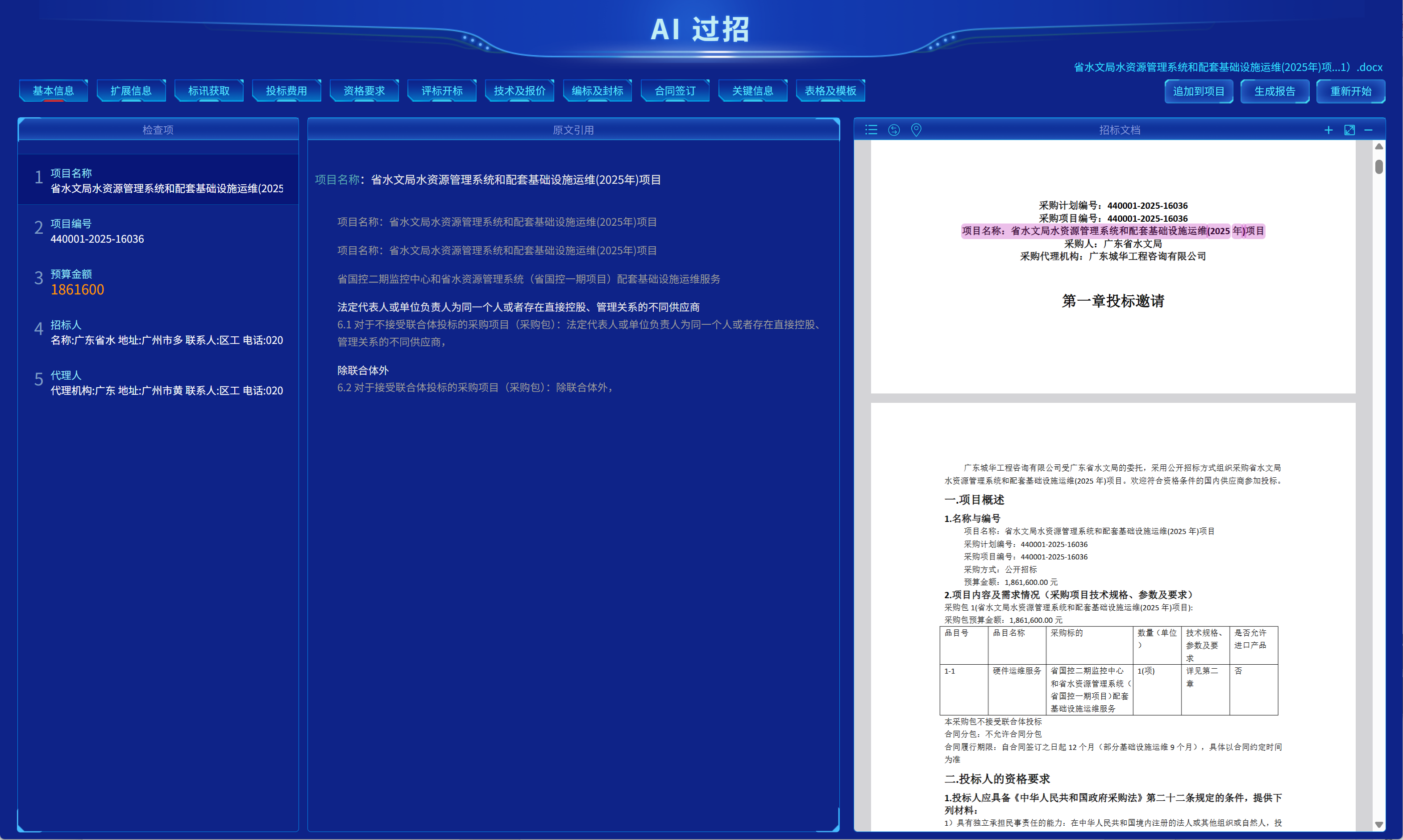Switch to 评标开标 tab
Viewport: 1403px width, 840px height.
pyautogui.click(x=442, y=91)
